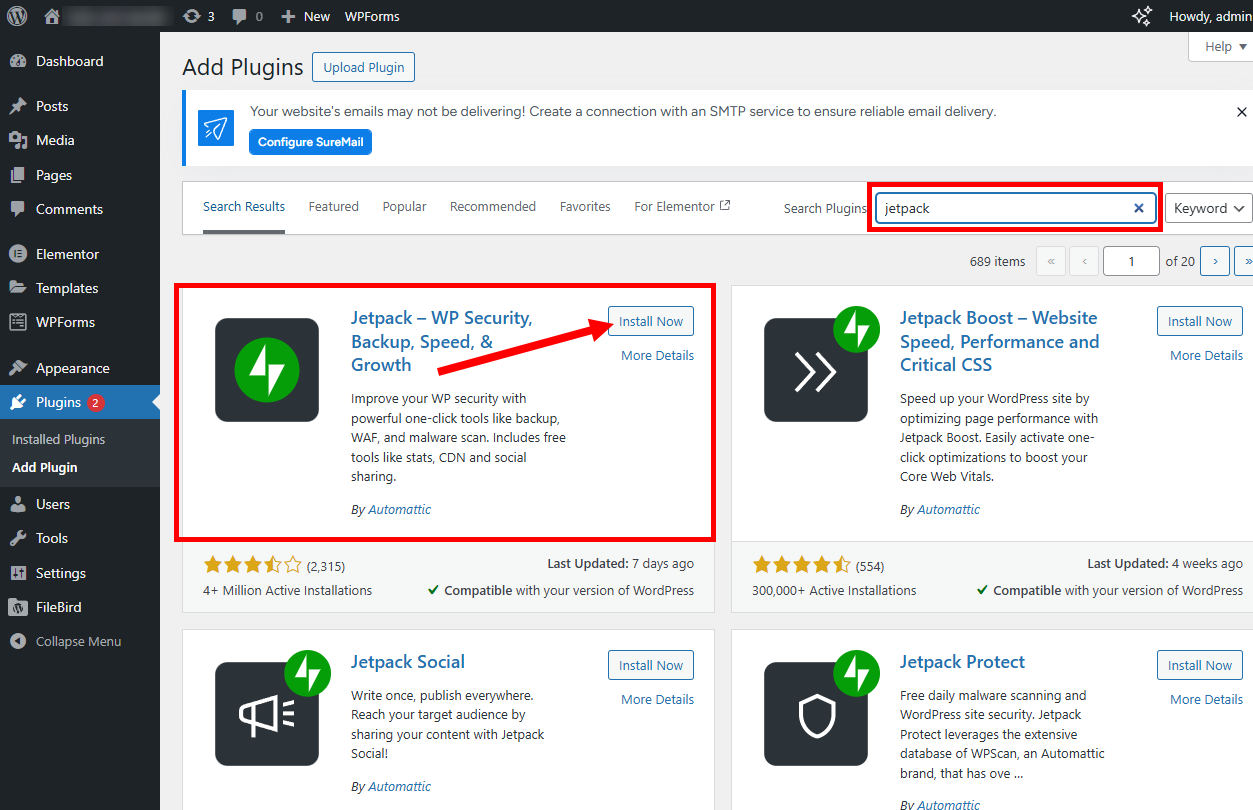
Task: Open Jetpack Boost title link
Action: (x=1000, y=342)
